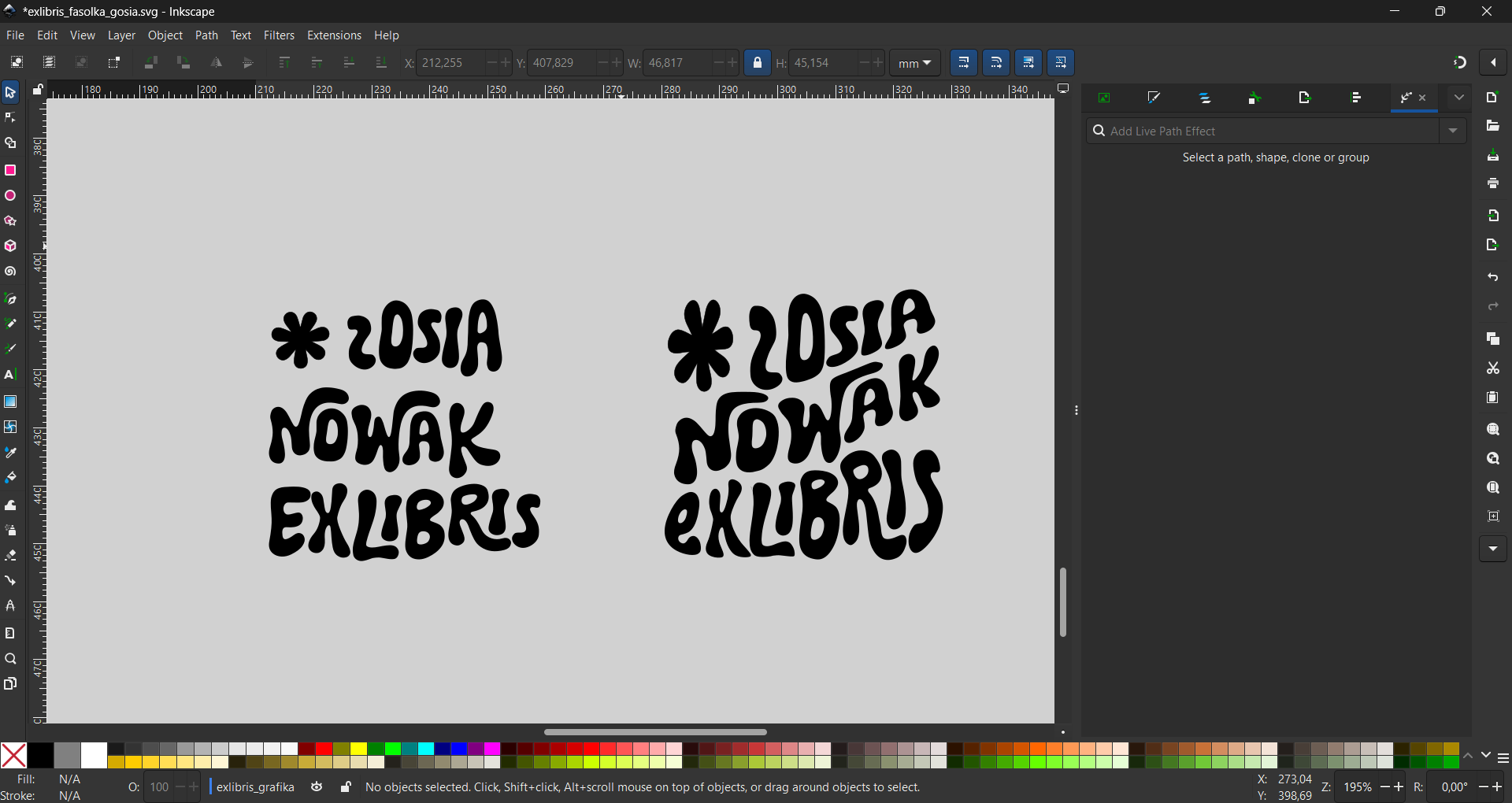
Task: Select the Shape Builder tool
Action: [10, 143]
